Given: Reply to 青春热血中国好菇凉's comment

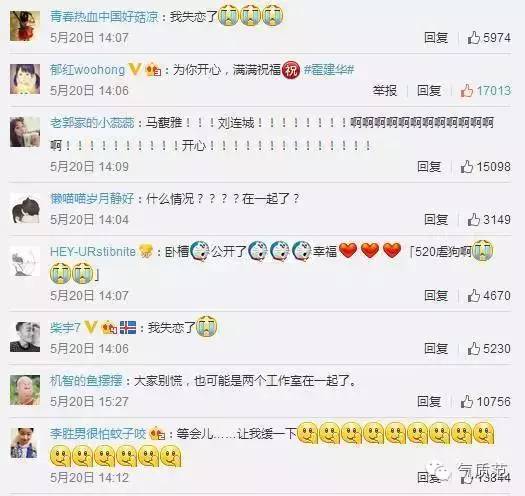Looking at the screenshot, I should (x=436, y=38).
